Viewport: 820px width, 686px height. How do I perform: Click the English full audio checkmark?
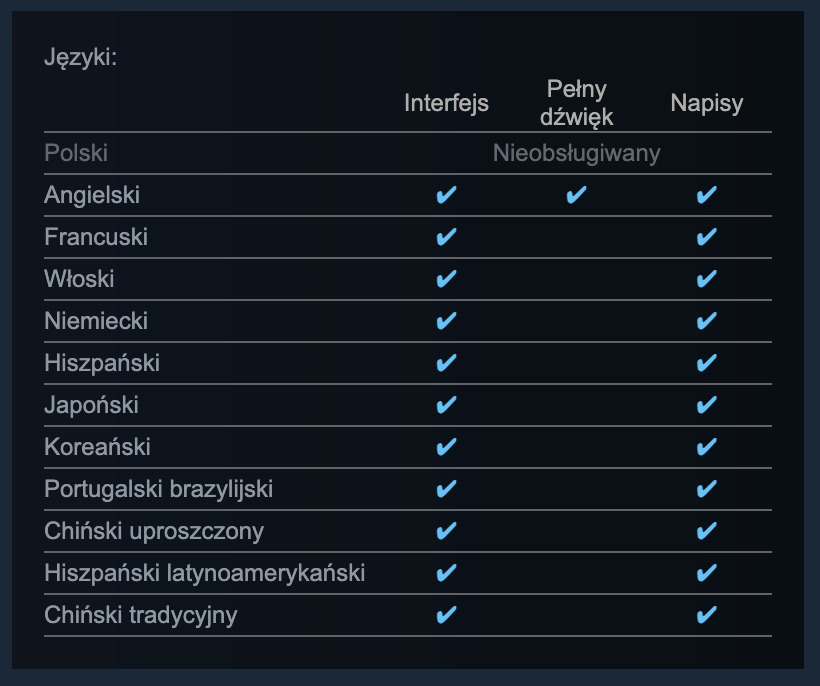(x=576, y=195)
